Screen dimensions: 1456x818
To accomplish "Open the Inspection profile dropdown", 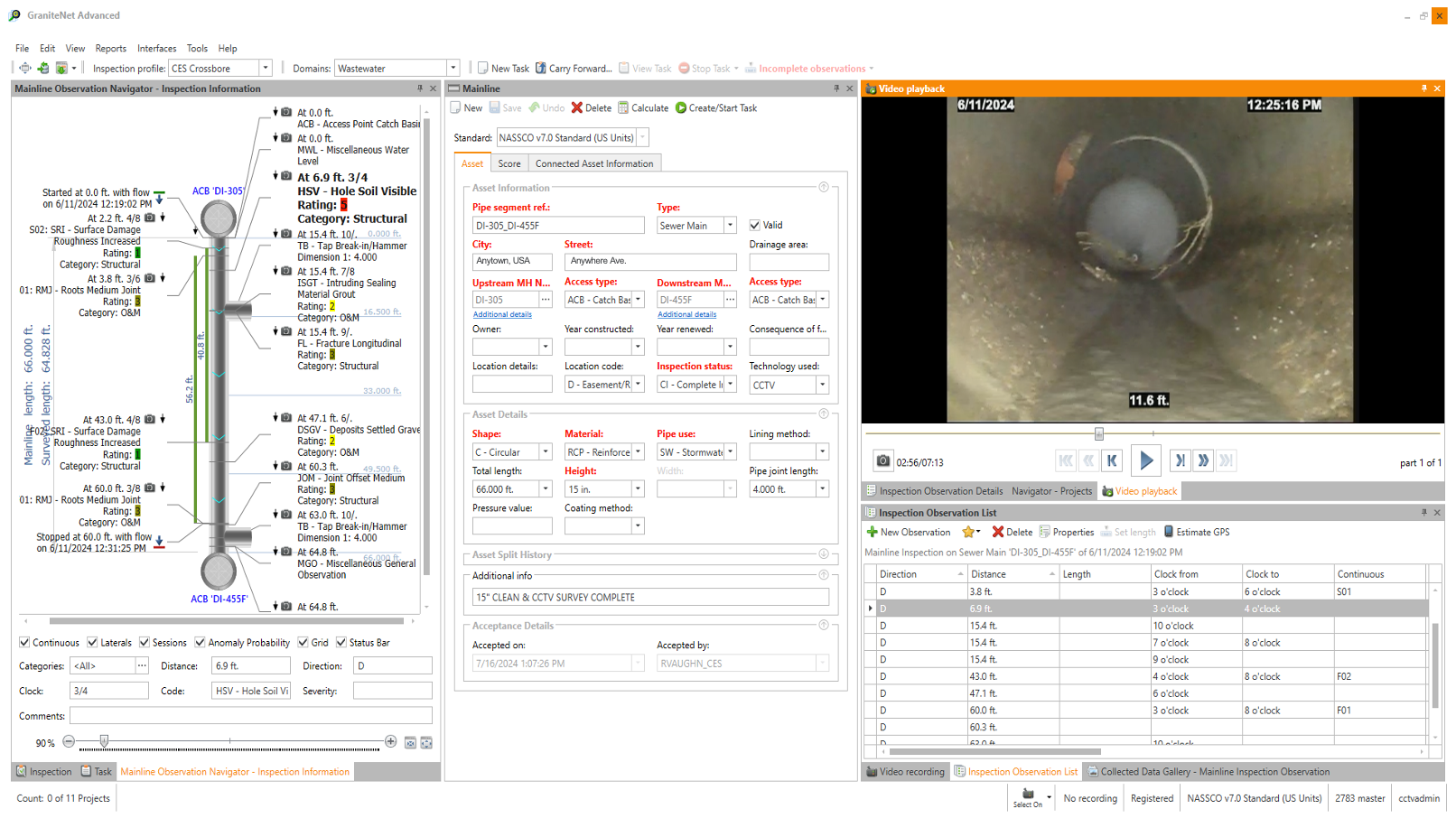I will tap(266, 69).
